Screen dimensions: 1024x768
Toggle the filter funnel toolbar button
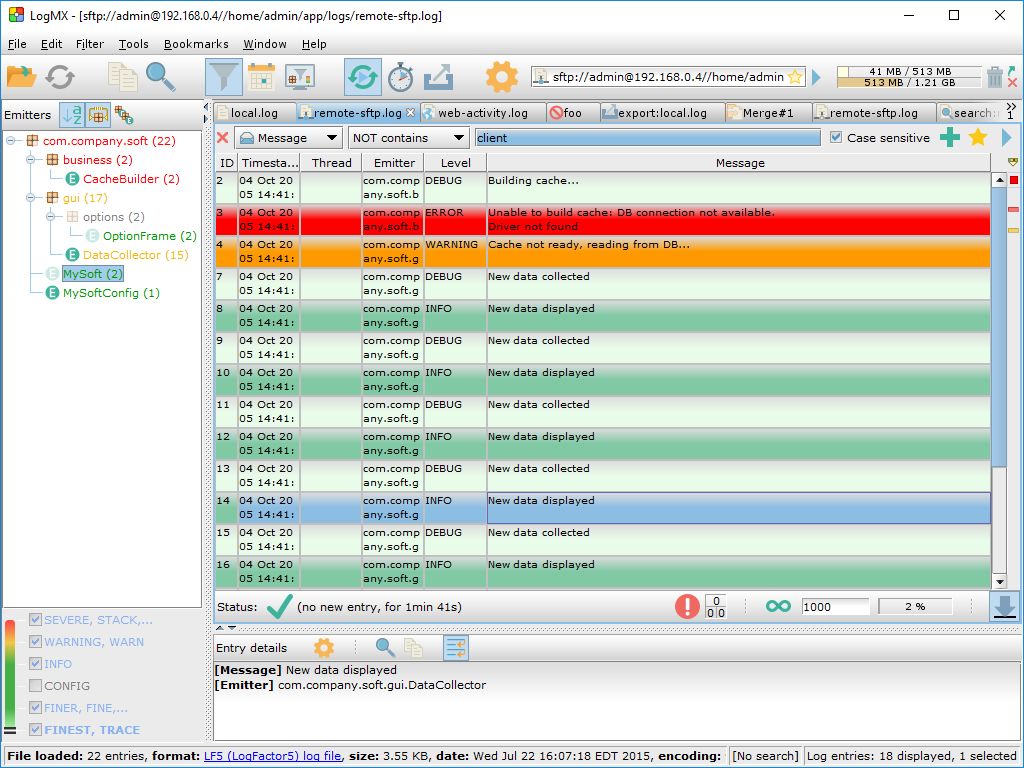pos(224,78)
